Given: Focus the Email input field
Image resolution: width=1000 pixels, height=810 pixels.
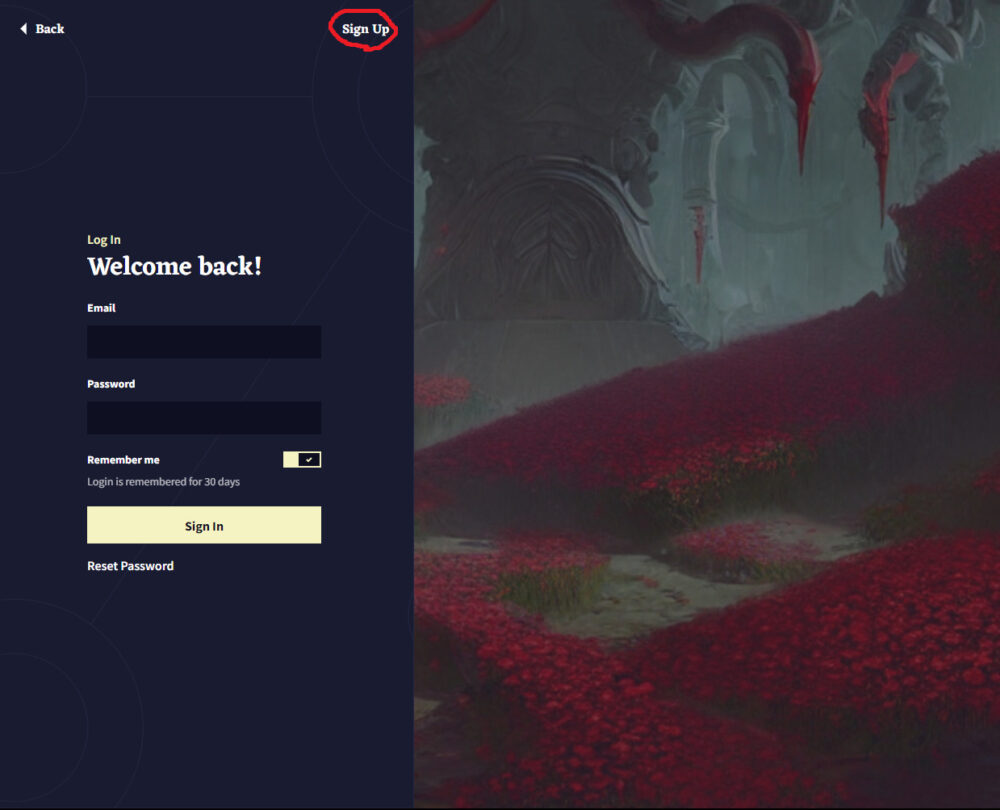Looking at the screenshot, I should (x=204, y=342).
